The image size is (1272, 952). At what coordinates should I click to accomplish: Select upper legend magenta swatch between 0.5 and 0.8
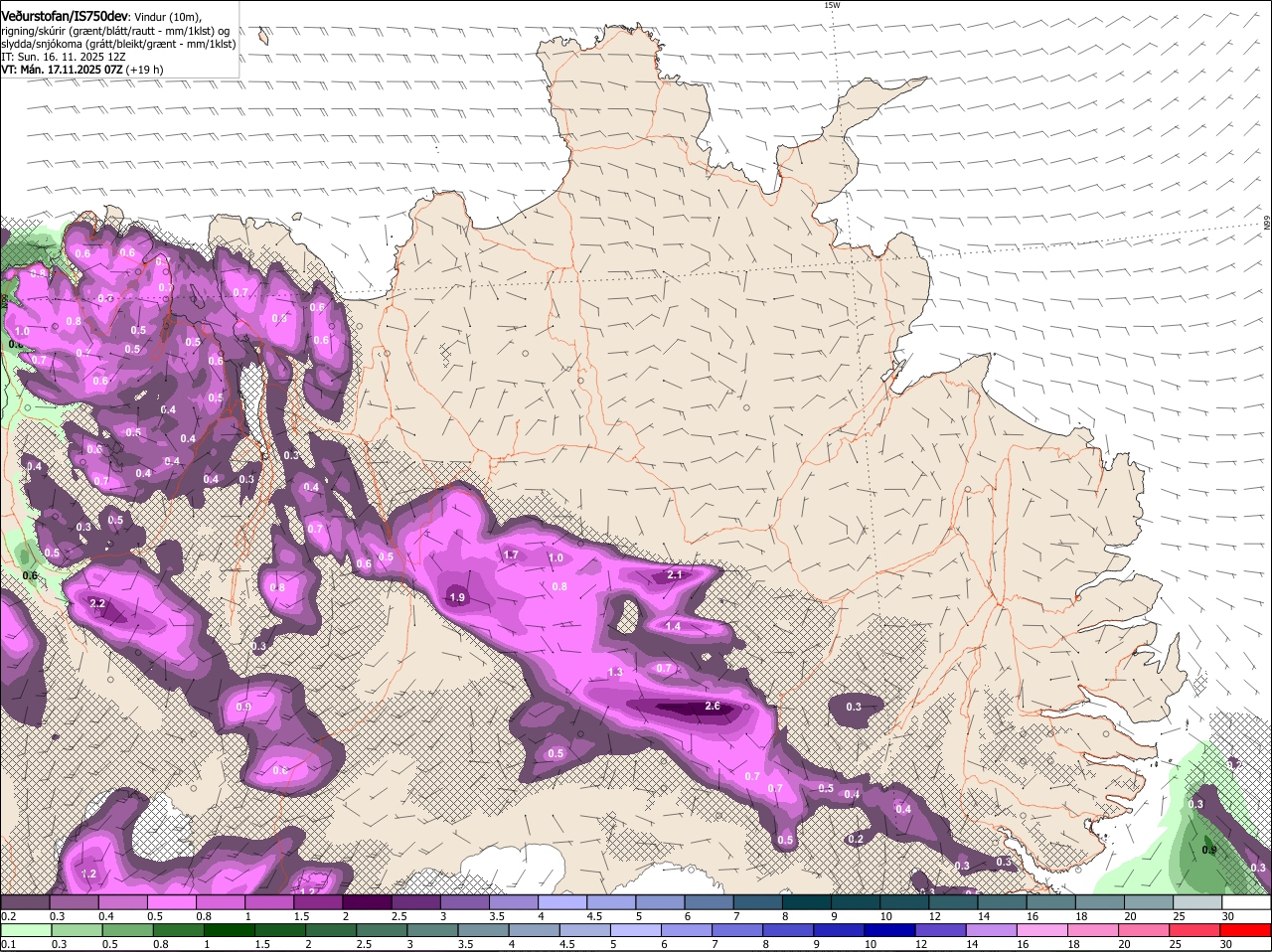tap(171, 901)
